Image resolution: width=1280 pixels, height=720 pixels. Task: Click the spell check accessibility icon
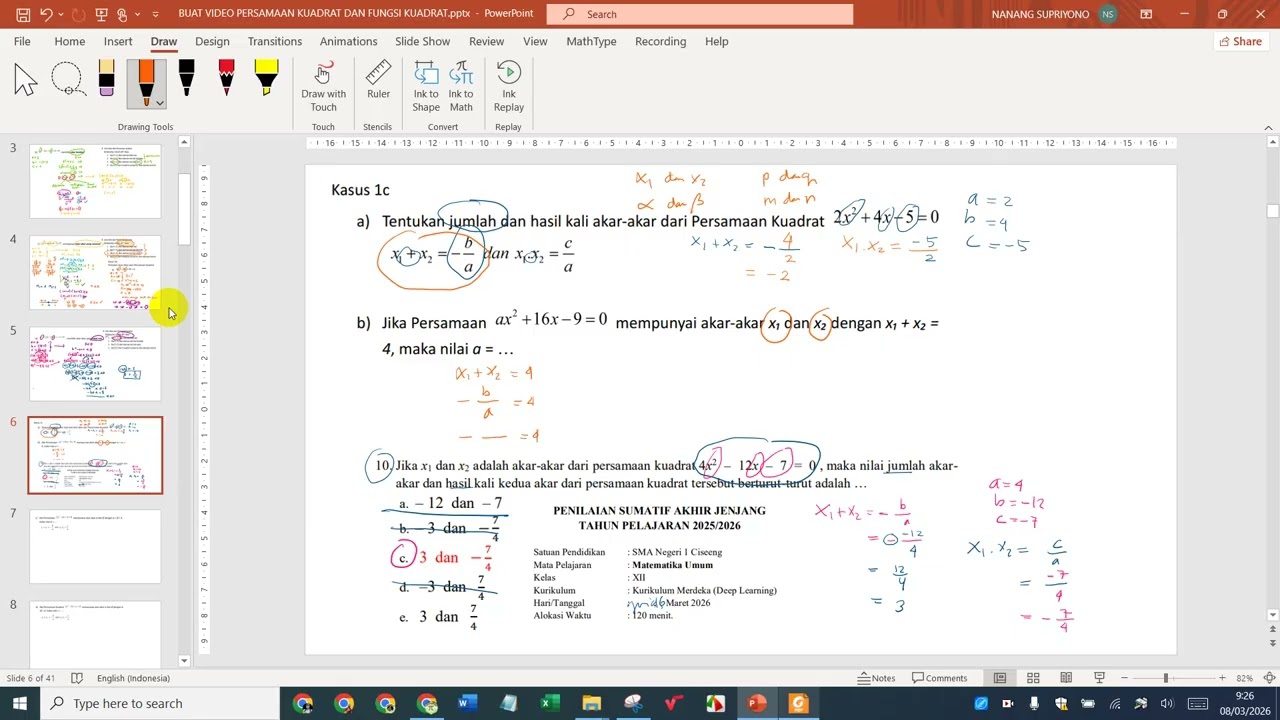(77, 678)
